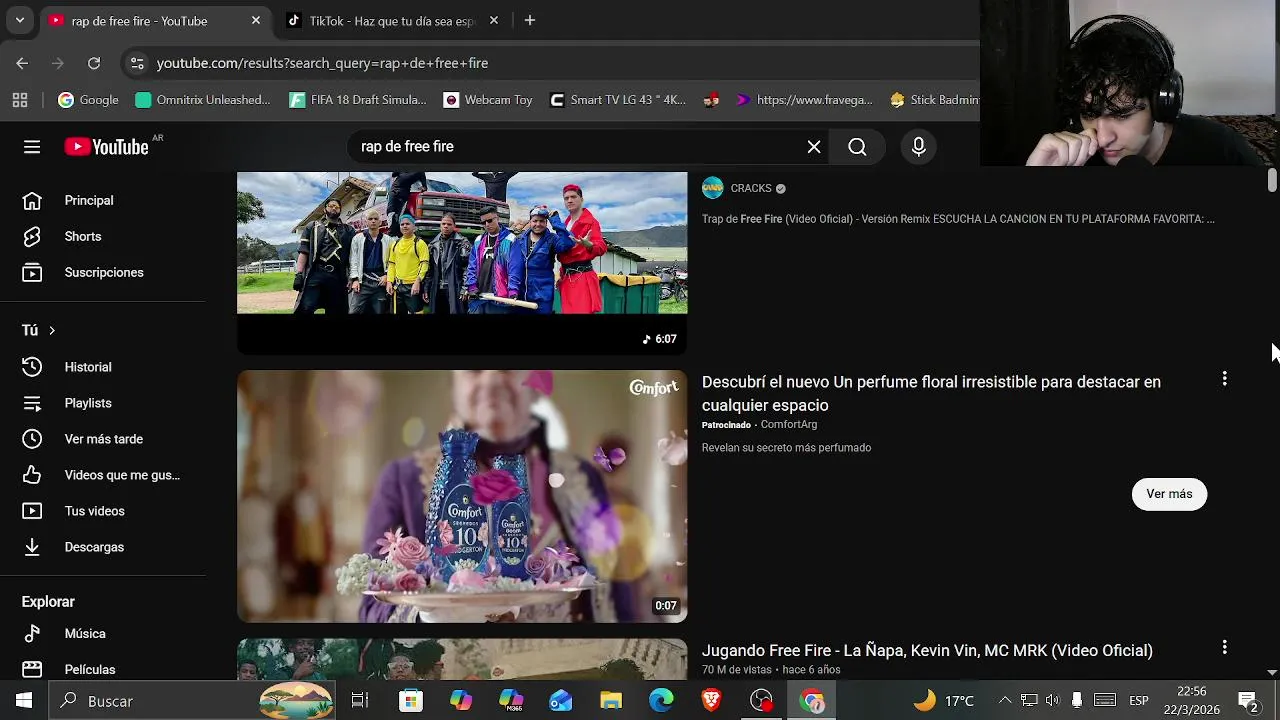Launch Brave browser from the taskbar
This screenshot has width=1280, height=720.
click(x=711, y=701)
